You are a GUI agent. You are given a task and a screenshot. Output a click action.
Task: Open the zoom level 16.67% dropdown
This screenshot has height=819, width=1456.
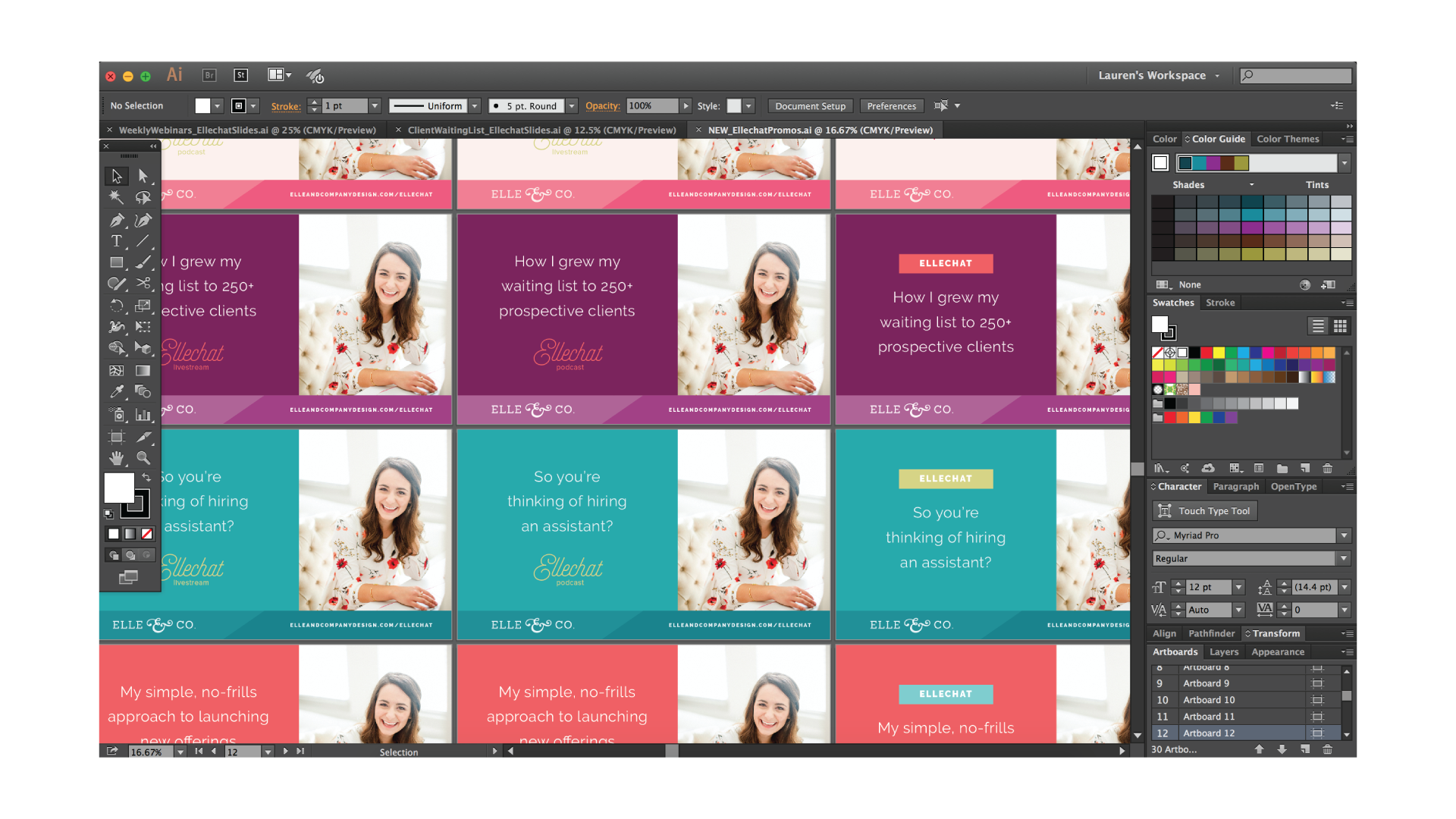click(x=180, y=752)
